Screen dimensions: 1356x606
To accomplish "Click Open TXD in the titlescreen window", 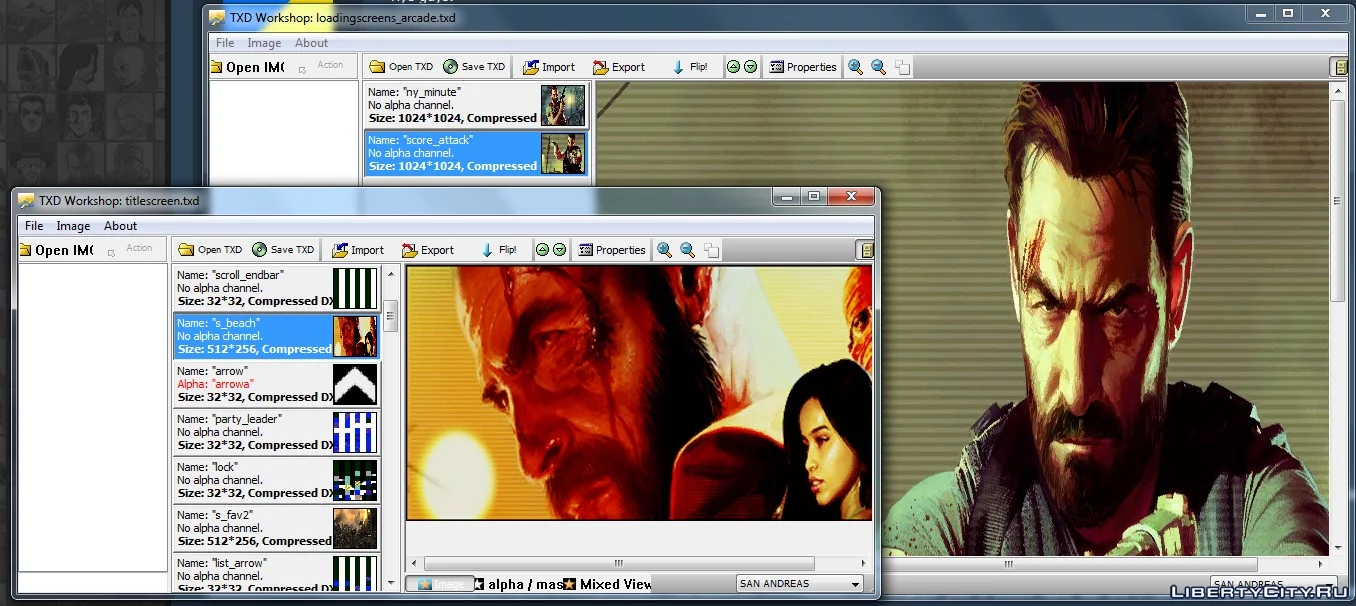I will (210, 250).
